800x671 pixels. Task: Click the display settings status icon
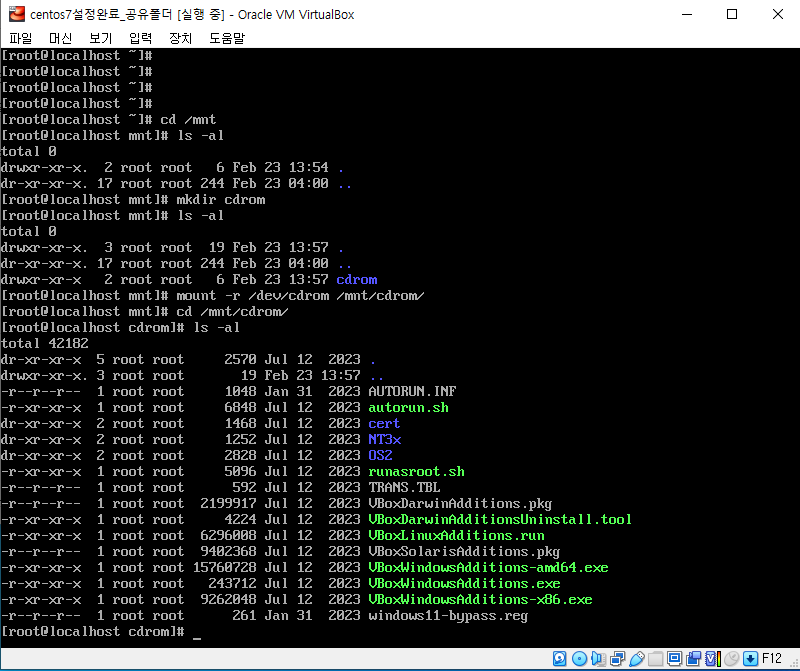[x=674, y=659]
